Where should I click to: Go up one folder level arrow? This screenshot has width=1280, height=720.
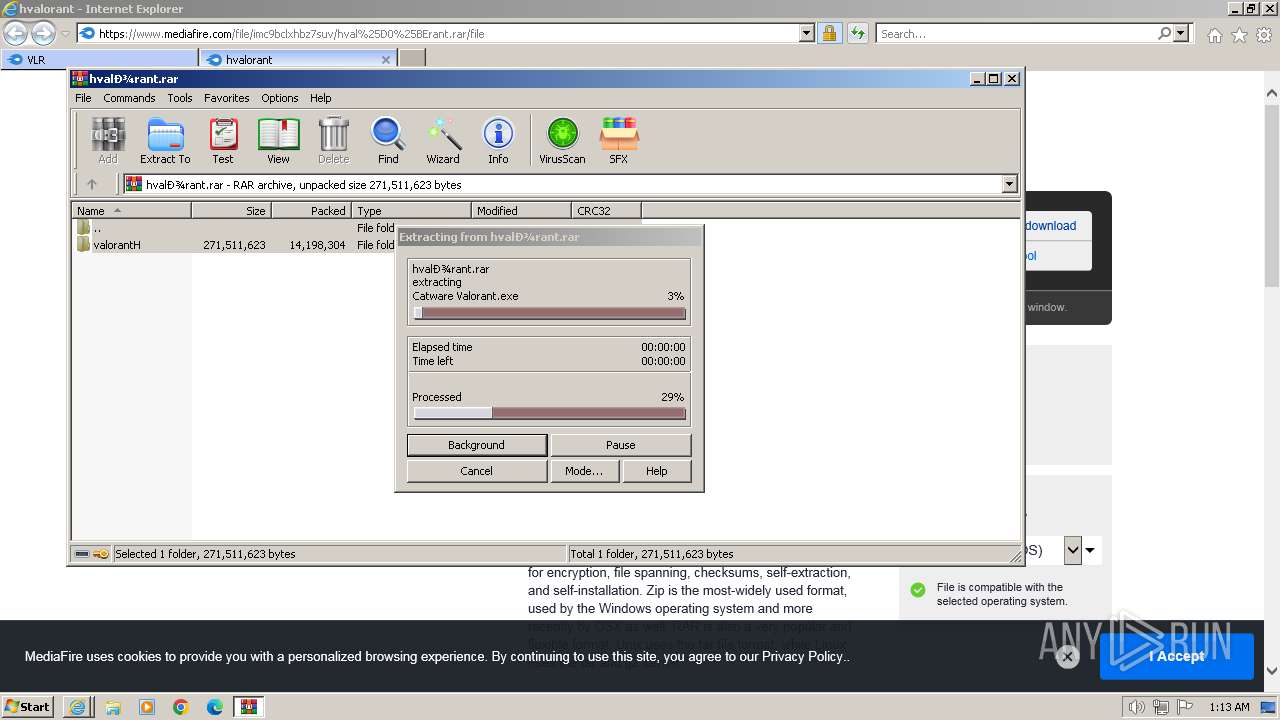point(92,184)
